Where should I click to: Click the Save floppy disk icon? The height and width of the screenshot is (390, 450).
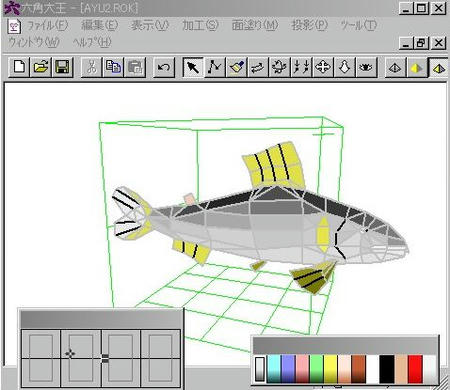click(x=62, y=67)
